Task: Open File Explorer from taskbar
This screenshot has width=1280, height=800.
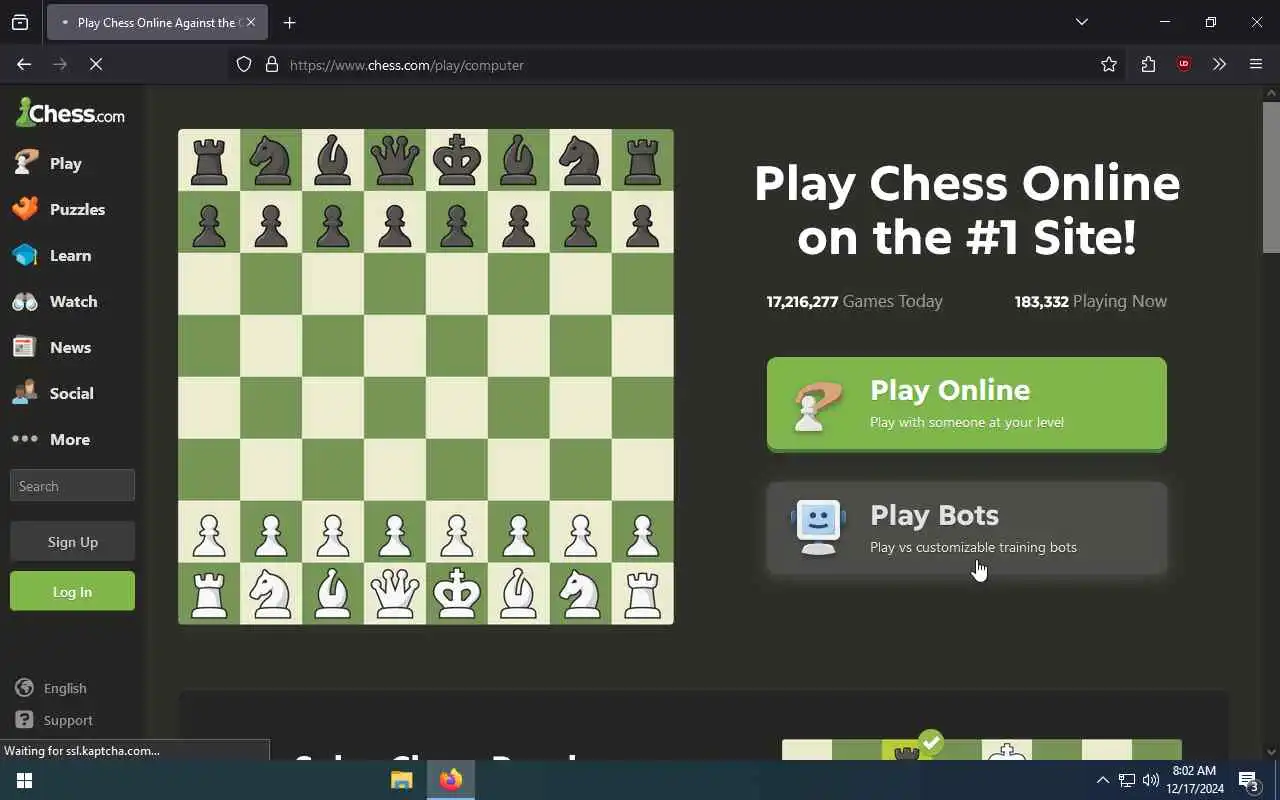Action: (x=401, y=780)
